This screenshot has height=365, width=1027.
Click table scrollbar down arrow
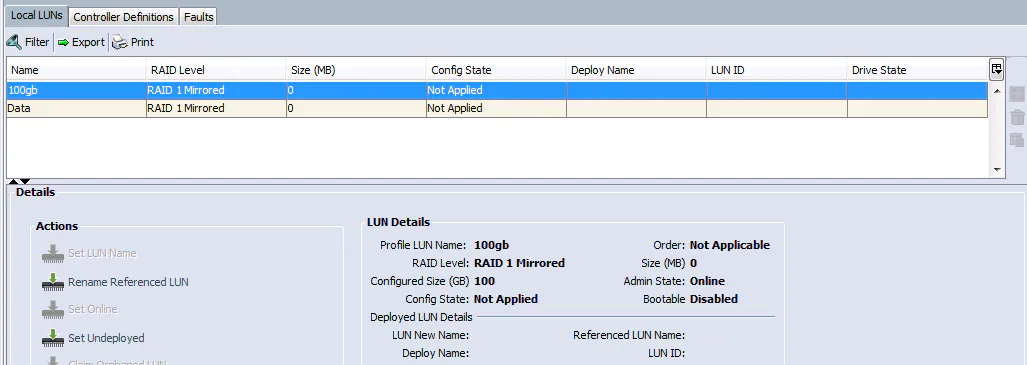pos(997,169)
